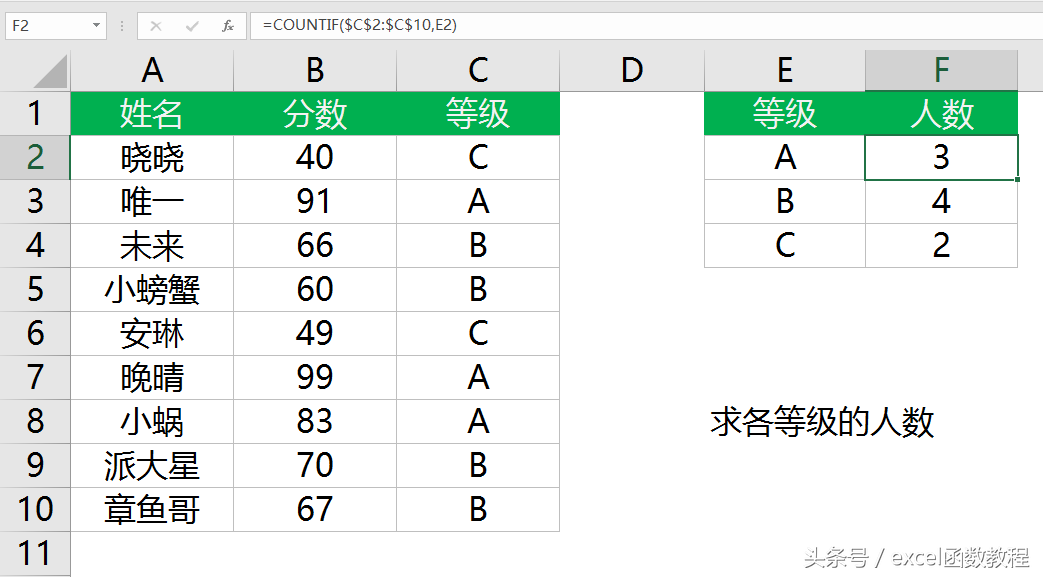The image size is (1043, 577).
Task: Click the grade cell in 晓晓's row
Action: 478,158
